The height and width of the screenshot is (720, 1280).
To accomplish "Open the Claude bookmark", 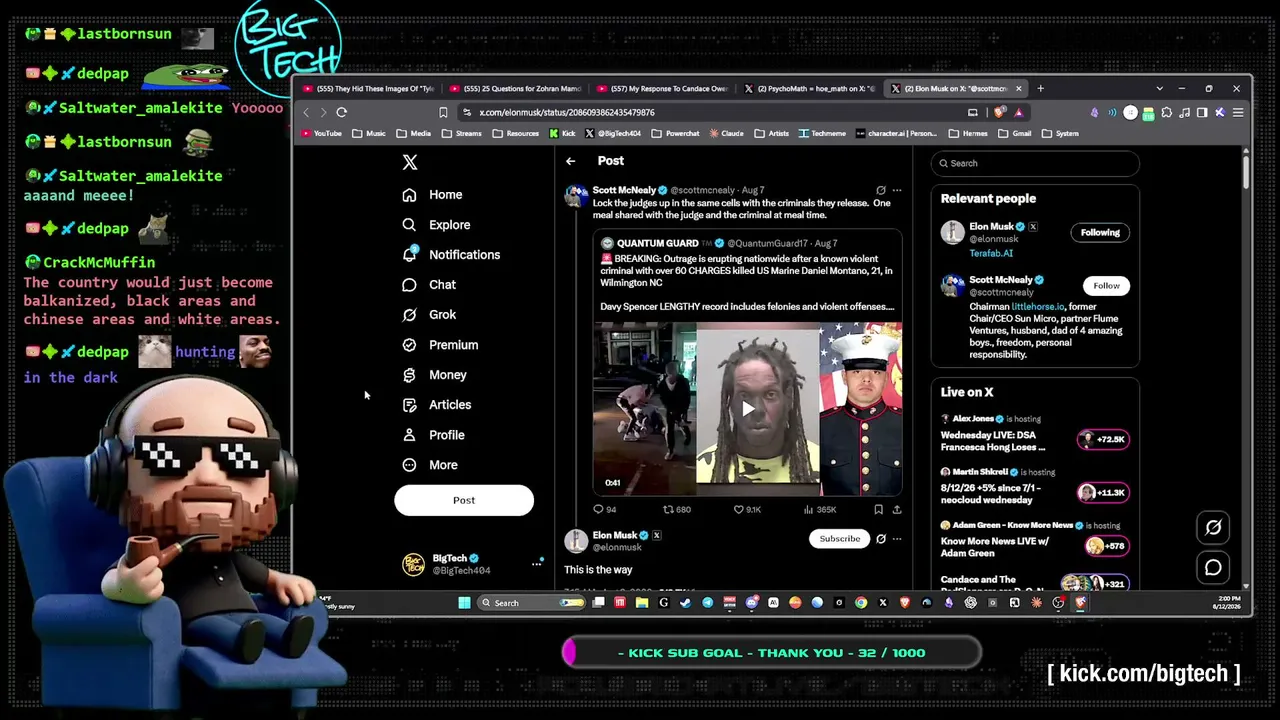I will (x=727, y=133).
